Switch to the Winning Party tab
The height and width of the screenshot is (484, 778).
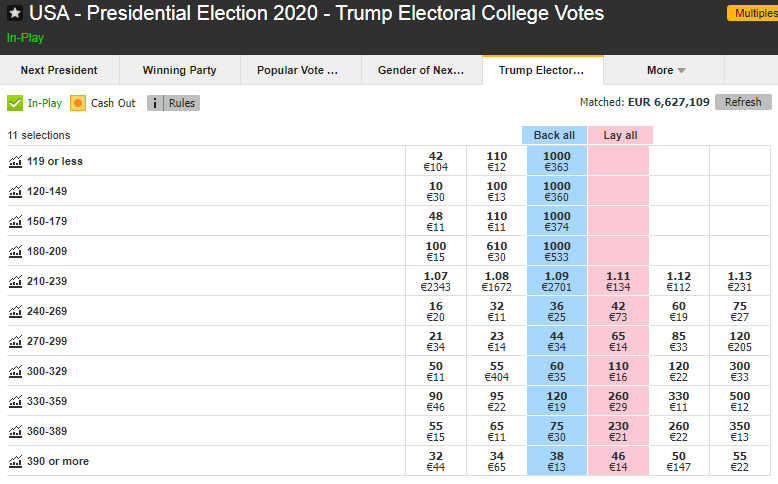click(x=179, y=70)
